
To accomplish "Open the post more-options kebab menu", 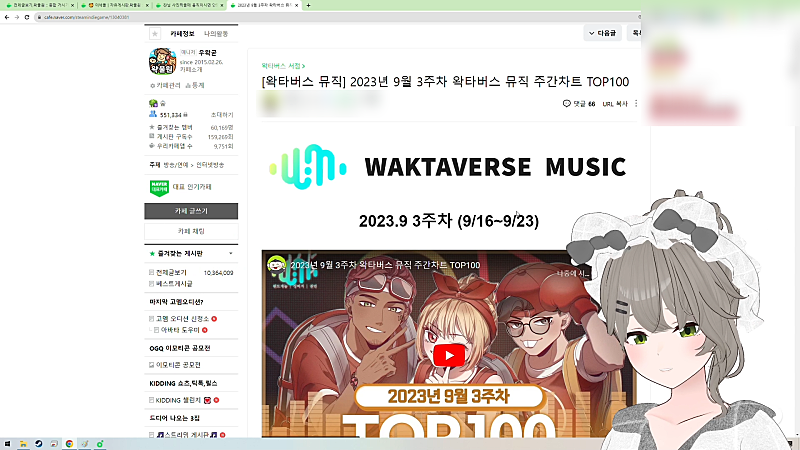I will (636, 104).
